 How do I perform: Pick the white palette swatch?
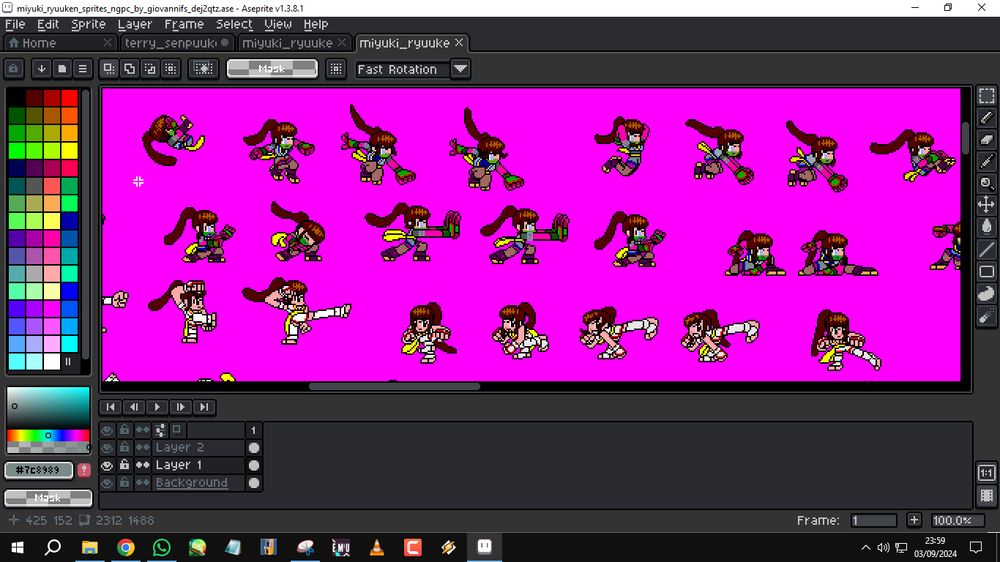point(52,361)
